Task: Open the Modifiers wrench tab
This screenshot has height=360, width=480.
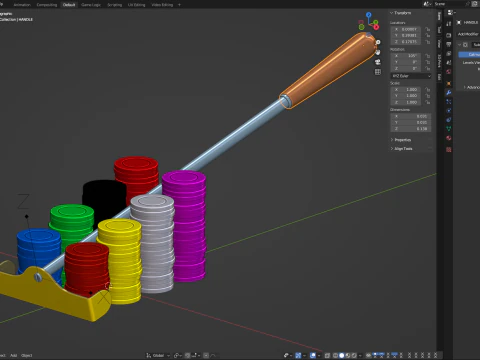Action: point(449,93)
